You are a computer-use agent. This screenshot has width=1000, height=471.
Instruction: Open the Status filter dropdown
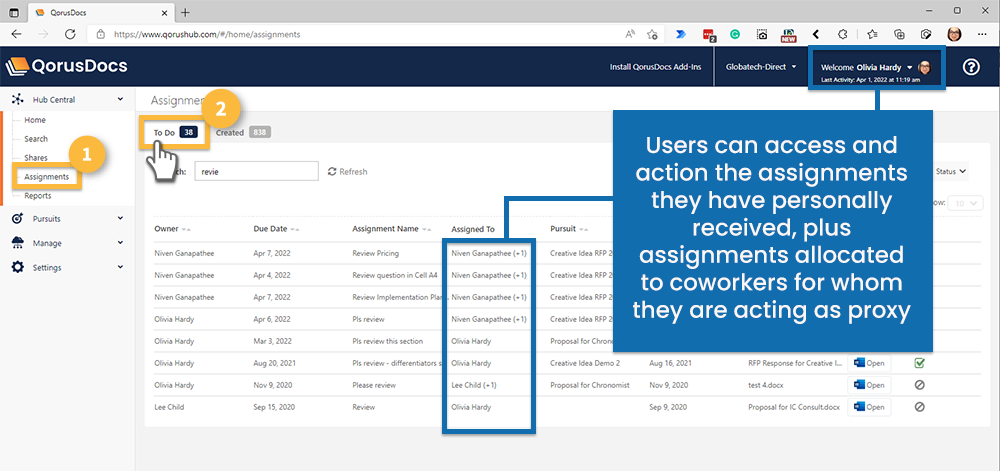point(950,171)
